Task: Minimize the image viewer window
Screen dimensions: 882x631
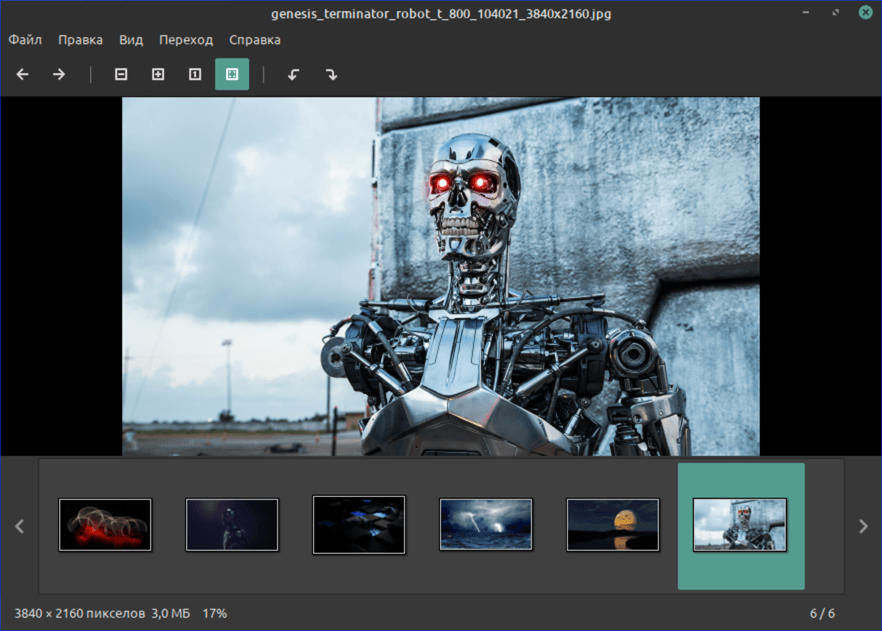Action: point(806,12)
